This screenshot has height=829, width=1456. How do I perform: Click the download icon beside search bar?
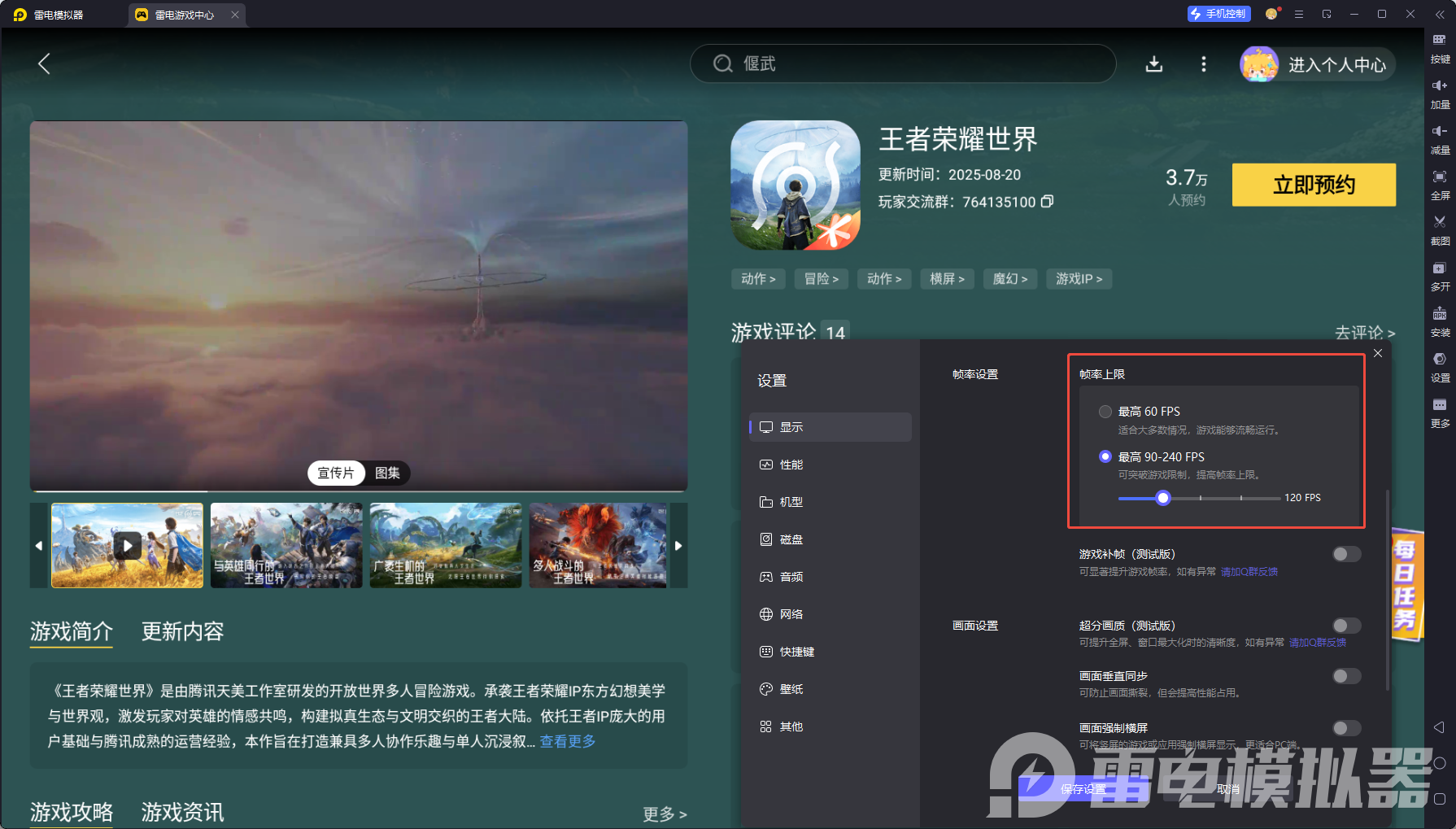[1153, 64]
